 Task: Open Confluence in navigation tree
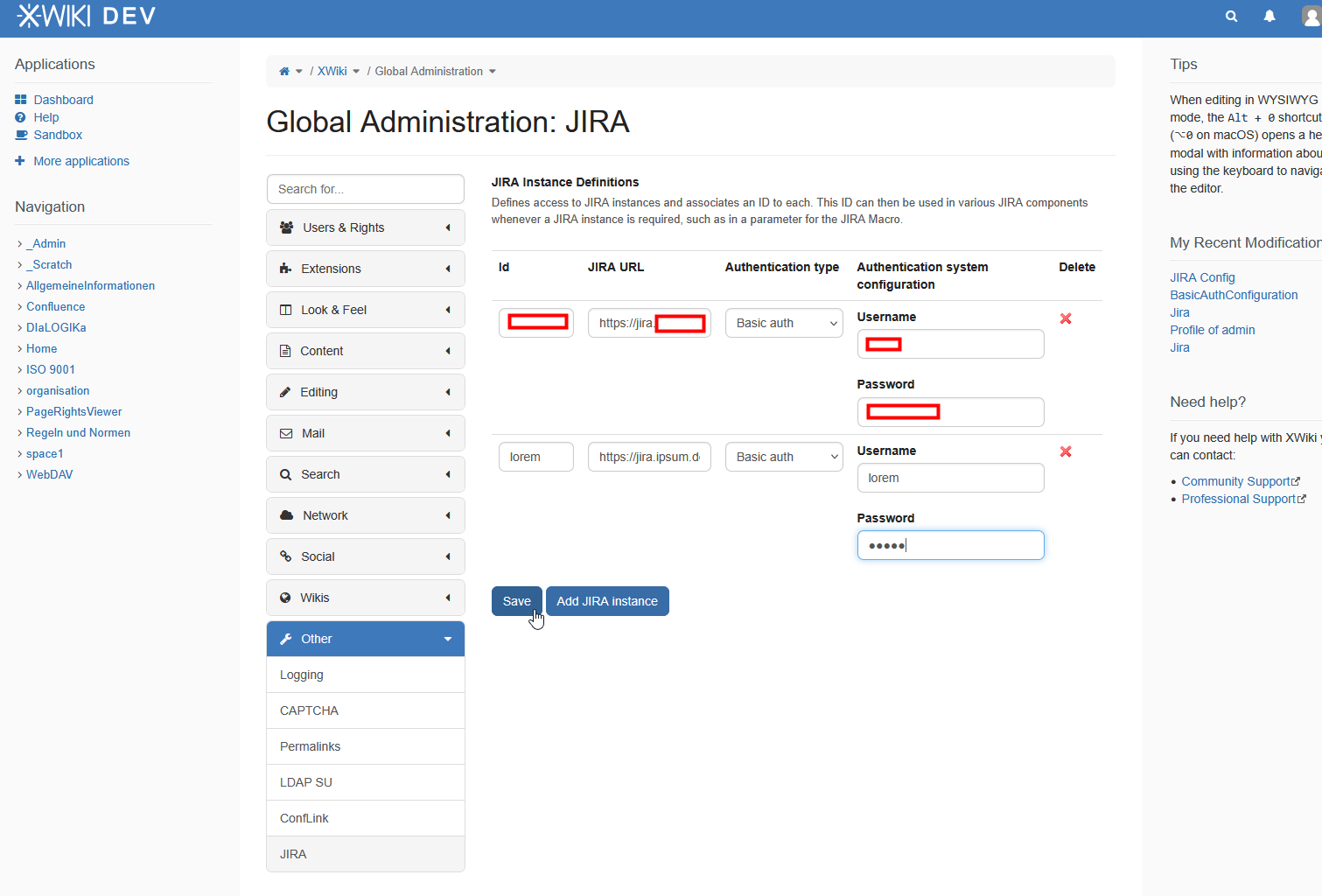56,306
